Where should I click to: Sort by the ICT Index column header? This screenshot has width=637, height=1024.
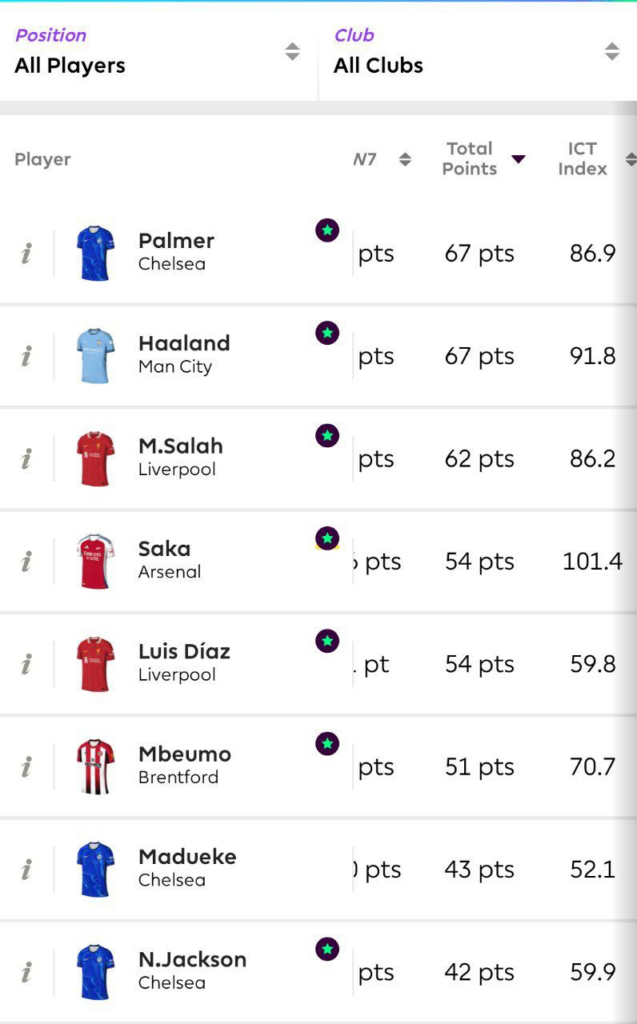(x=583, y=159)
